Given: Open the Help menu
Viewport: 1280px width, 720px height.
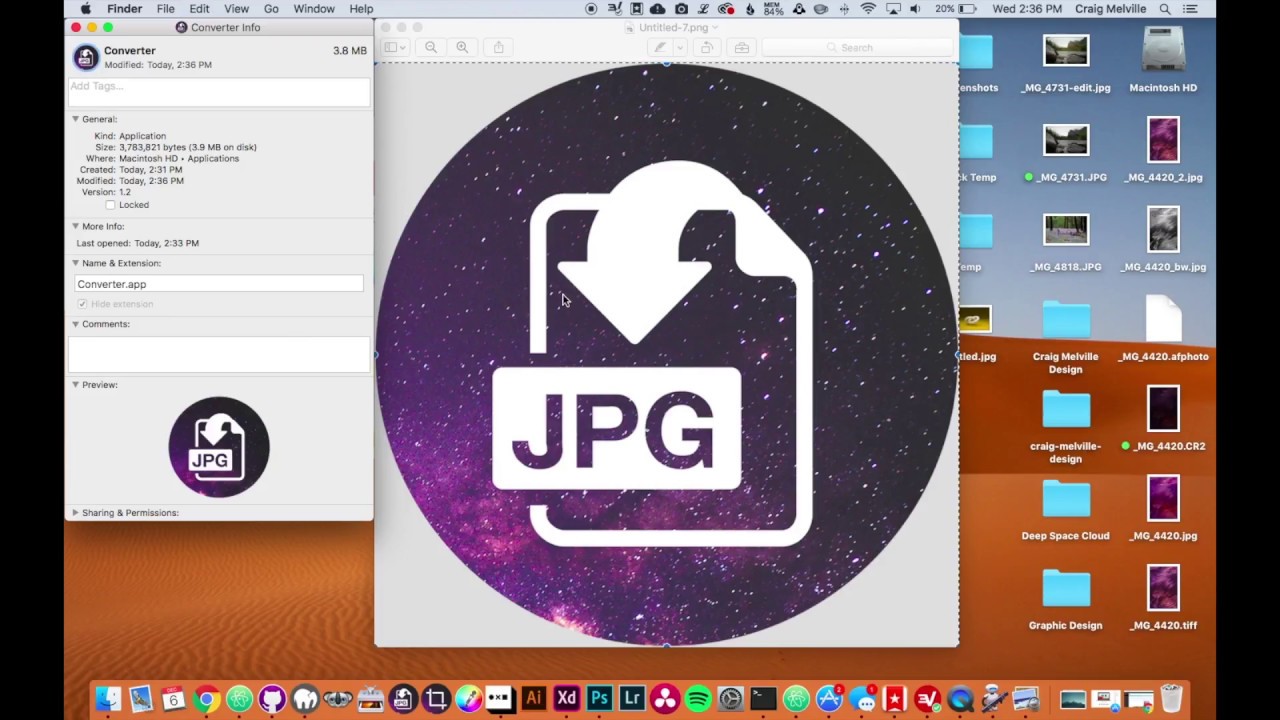Looking at the screenshot, I should [361, 9].
